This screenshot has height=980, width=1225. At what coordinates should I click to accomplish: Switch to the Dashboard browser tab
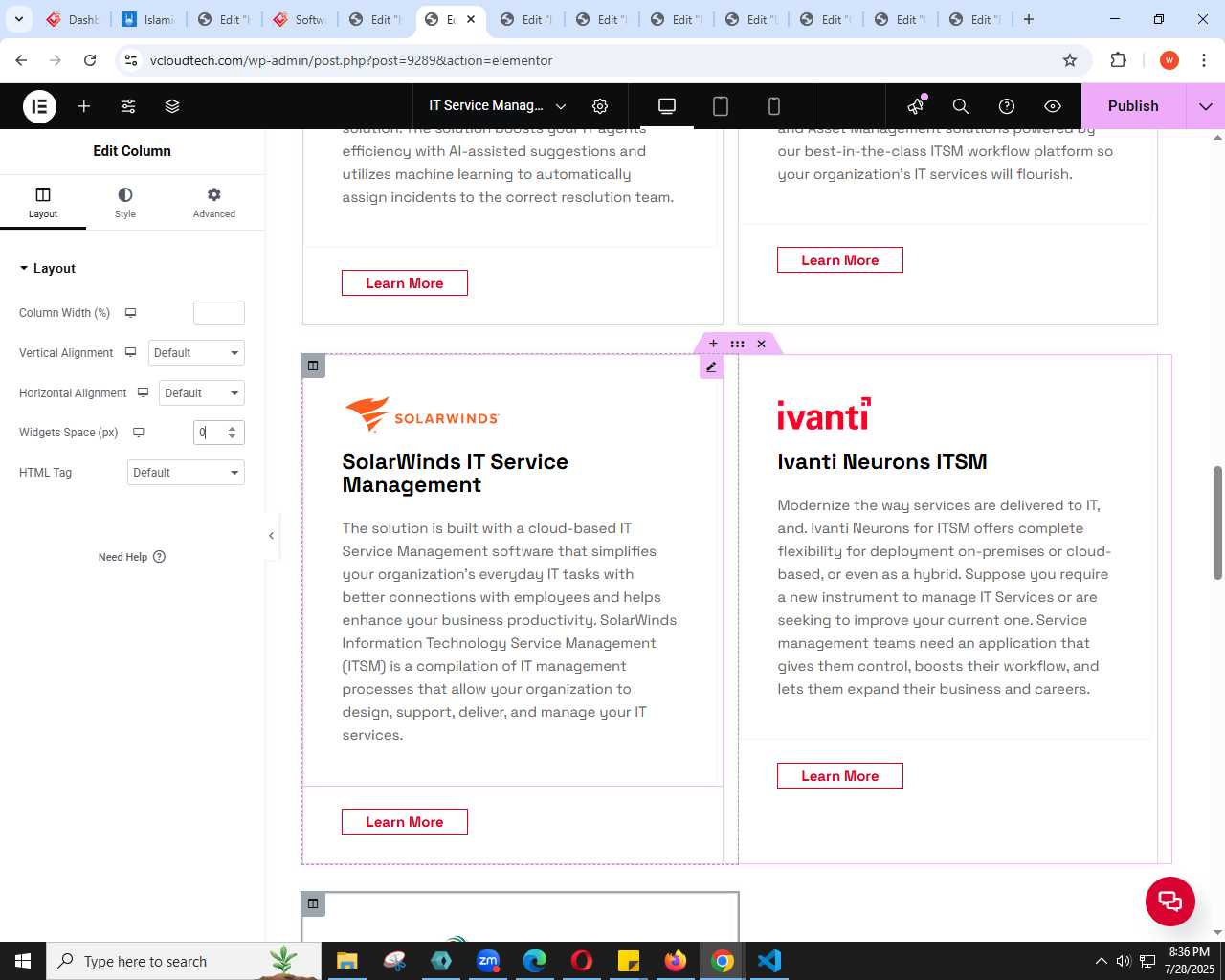tap(73, 19)
